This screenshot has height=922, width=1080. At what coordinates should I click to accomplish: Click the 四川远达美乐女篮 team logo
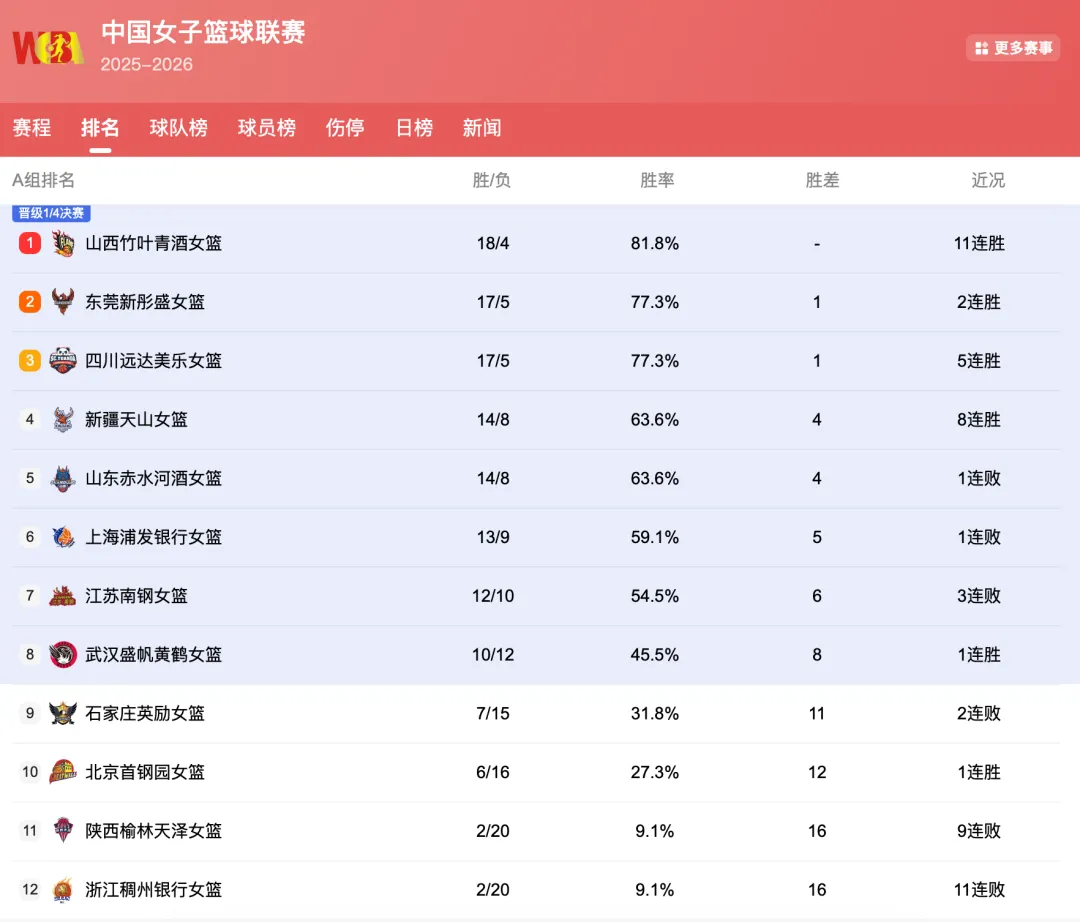pyautogui.click(x=63, y=361)
